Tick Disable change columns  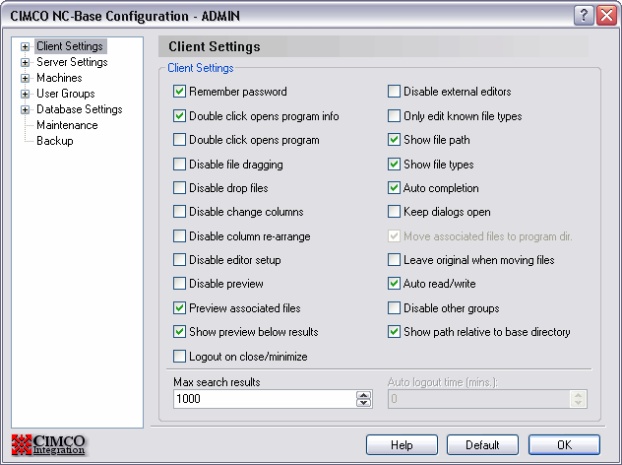[179, 212]
